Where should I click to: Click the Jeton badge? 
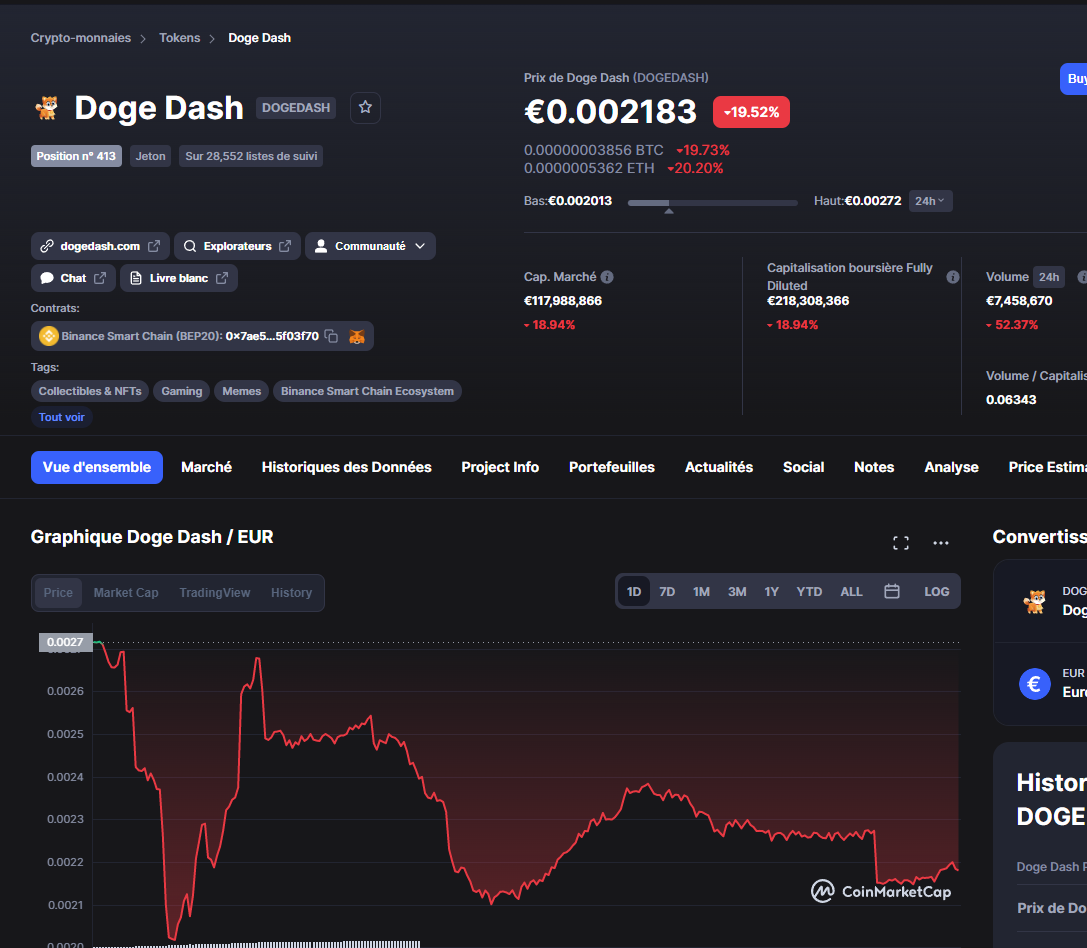coord(150,156)
